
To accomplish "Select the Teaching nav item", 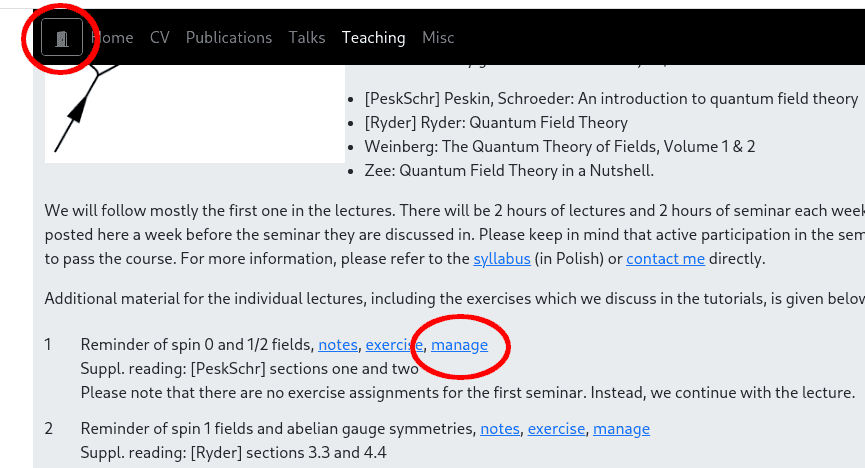I will coord(373,38).
